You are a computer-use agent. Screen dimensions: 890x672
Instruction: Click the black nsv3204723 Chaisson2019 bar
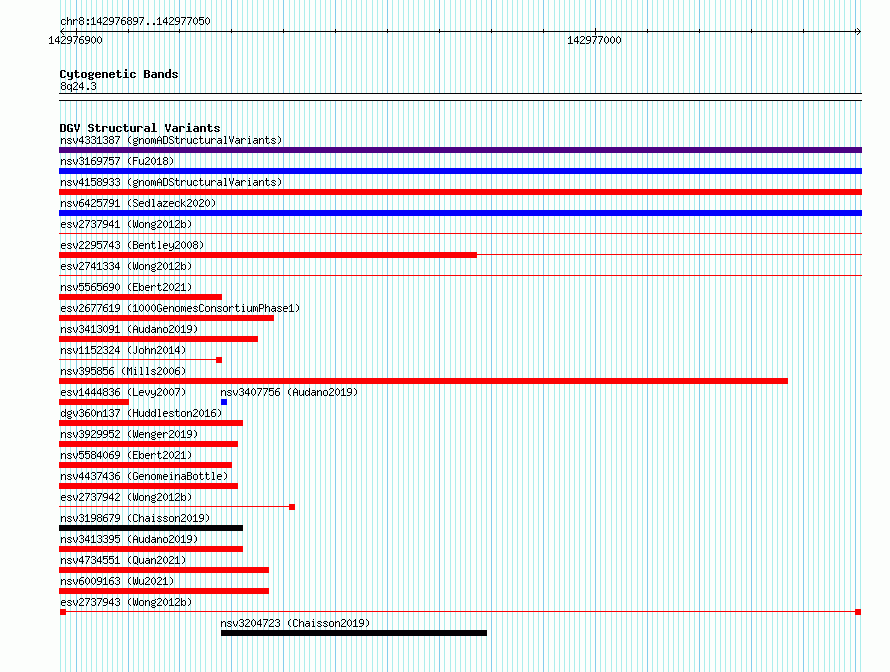click(x=354, y=633)
